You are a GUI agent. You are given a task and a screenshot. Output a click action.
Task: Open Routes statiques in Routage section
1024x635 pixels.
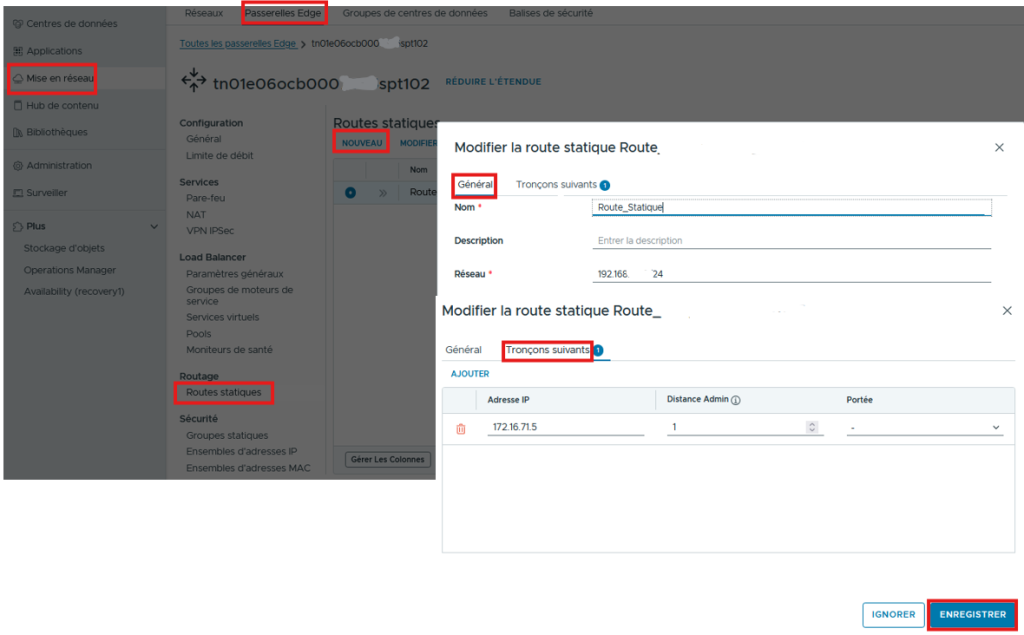(x=224, y=393)
